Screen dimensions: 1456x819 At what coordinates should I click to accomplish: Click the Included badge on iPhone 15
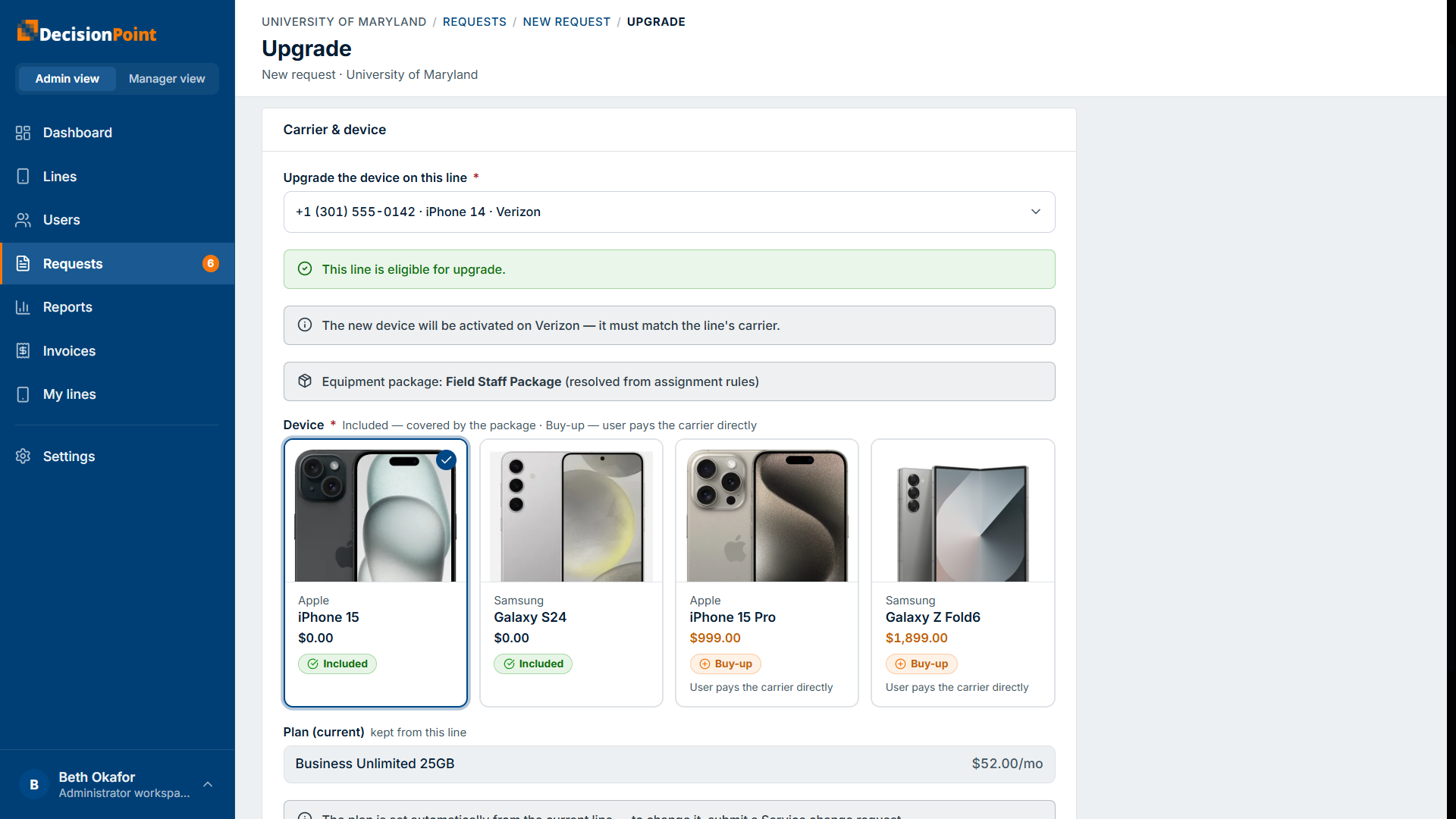(337, 664)
